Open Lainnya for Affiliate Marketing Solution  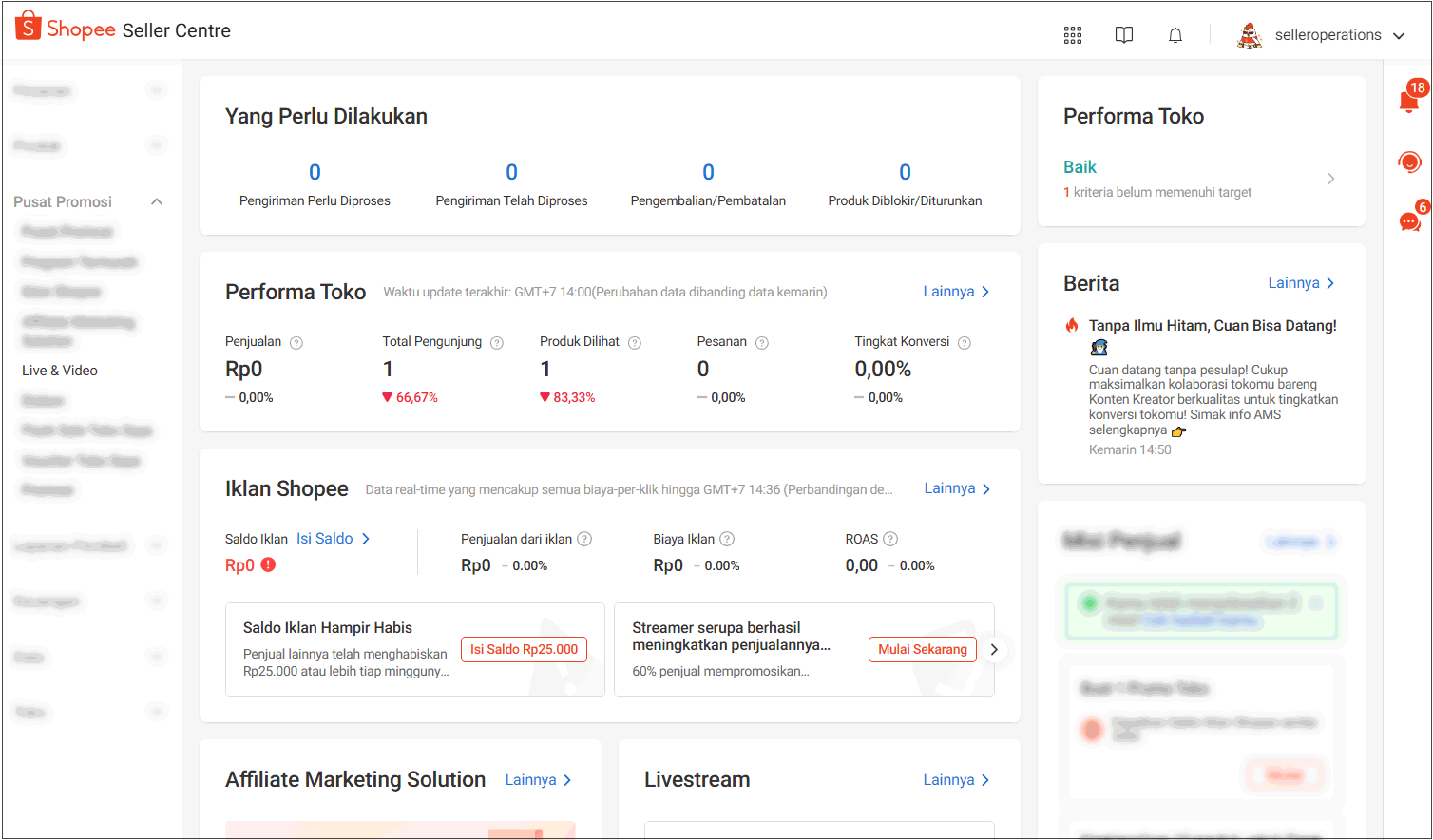538,780
